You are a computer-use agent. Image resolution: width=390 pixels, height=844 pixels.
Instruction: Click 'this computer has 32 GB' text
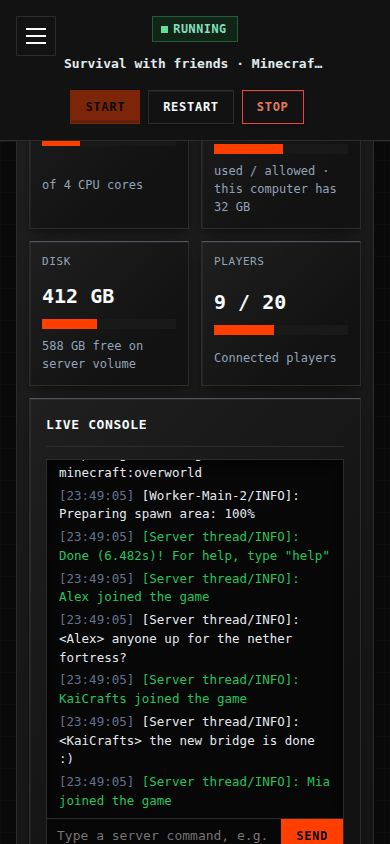point(275,198)
